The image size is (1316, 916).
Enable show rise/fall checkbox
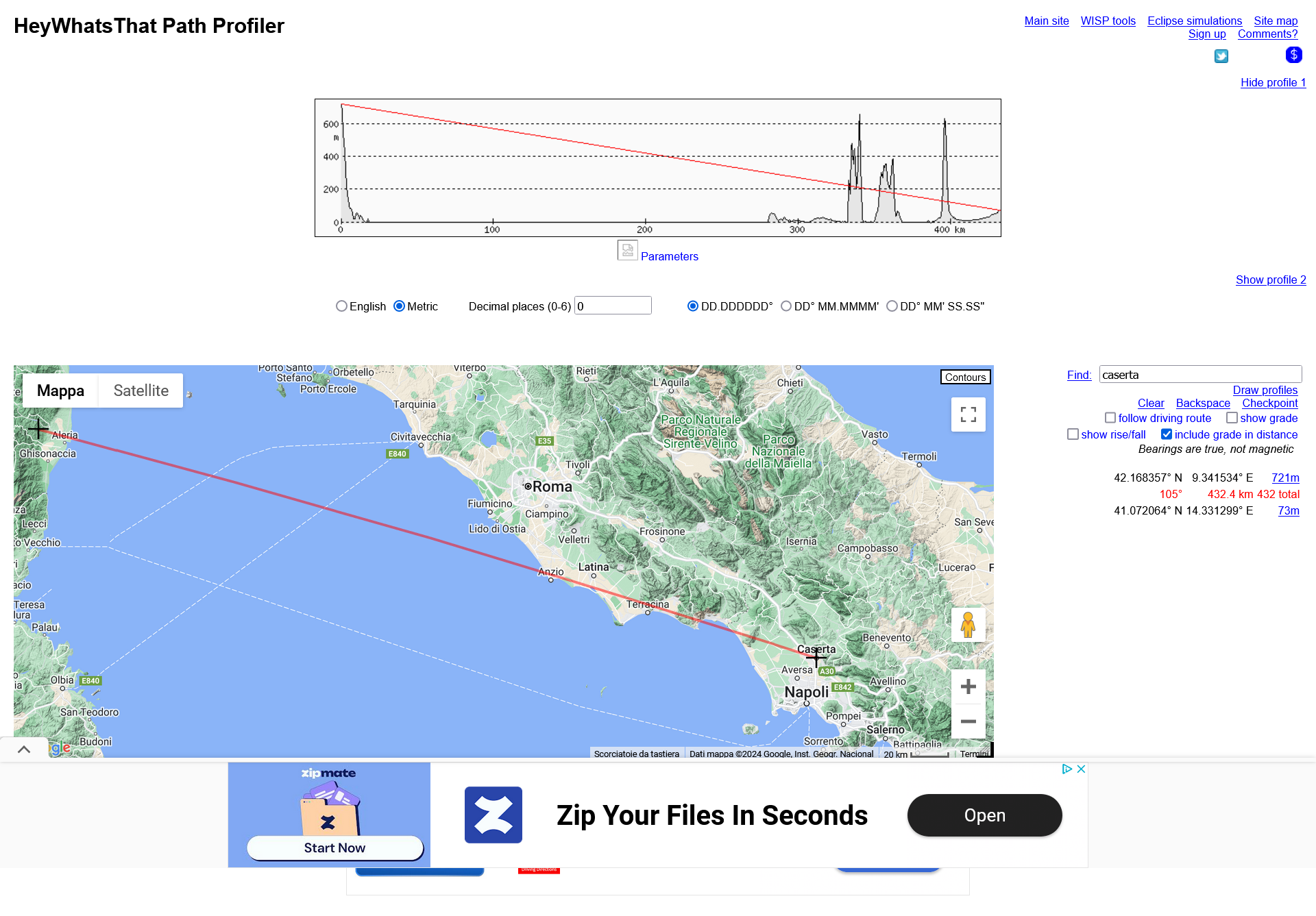point(1073,434)
